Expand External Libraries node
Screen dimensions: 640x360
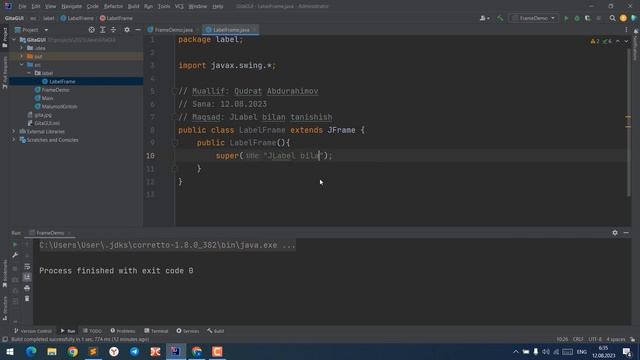click(x=14, y=131)
